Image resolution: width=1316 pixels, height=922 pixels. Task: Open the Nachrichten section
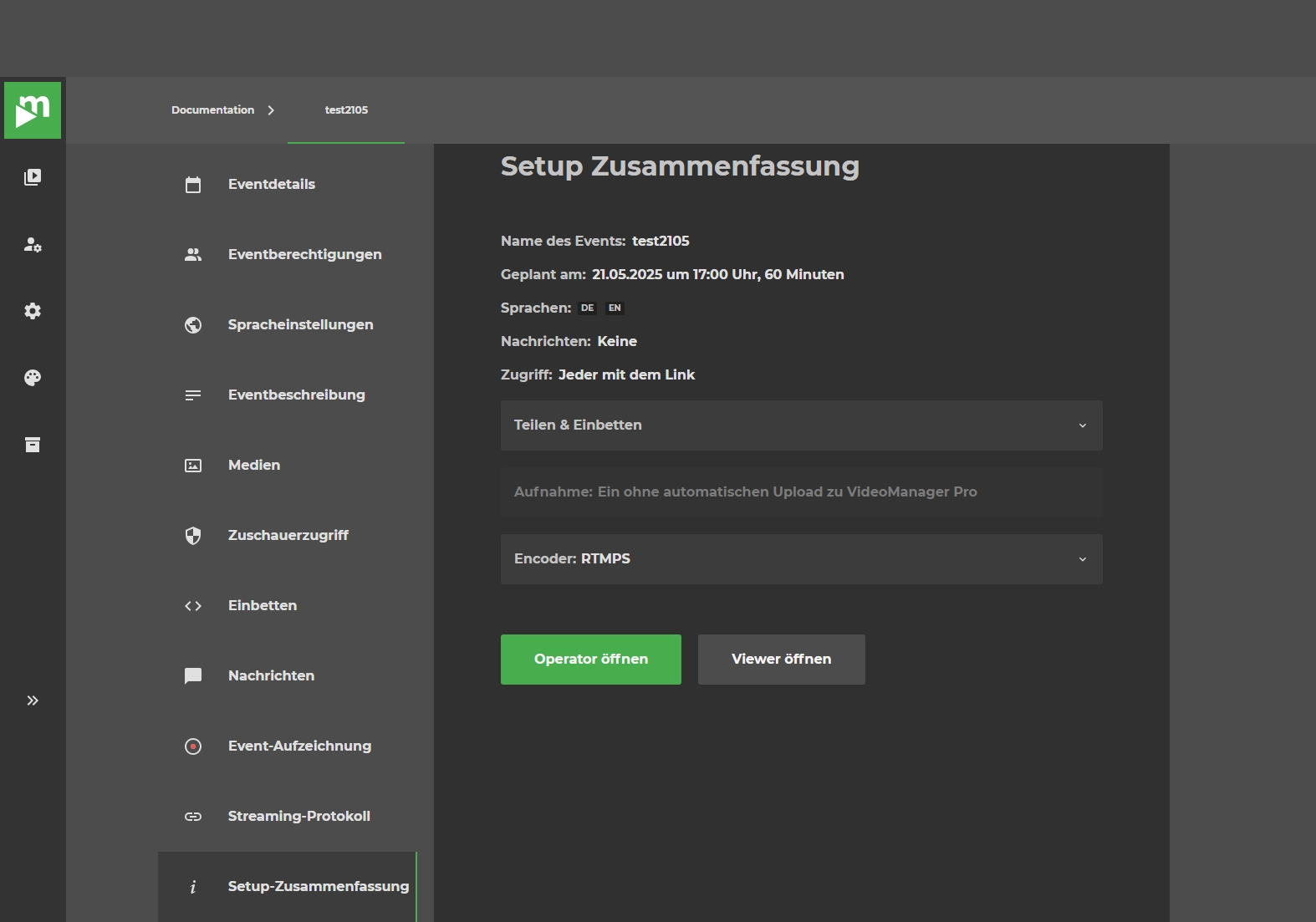pos(288,676)
